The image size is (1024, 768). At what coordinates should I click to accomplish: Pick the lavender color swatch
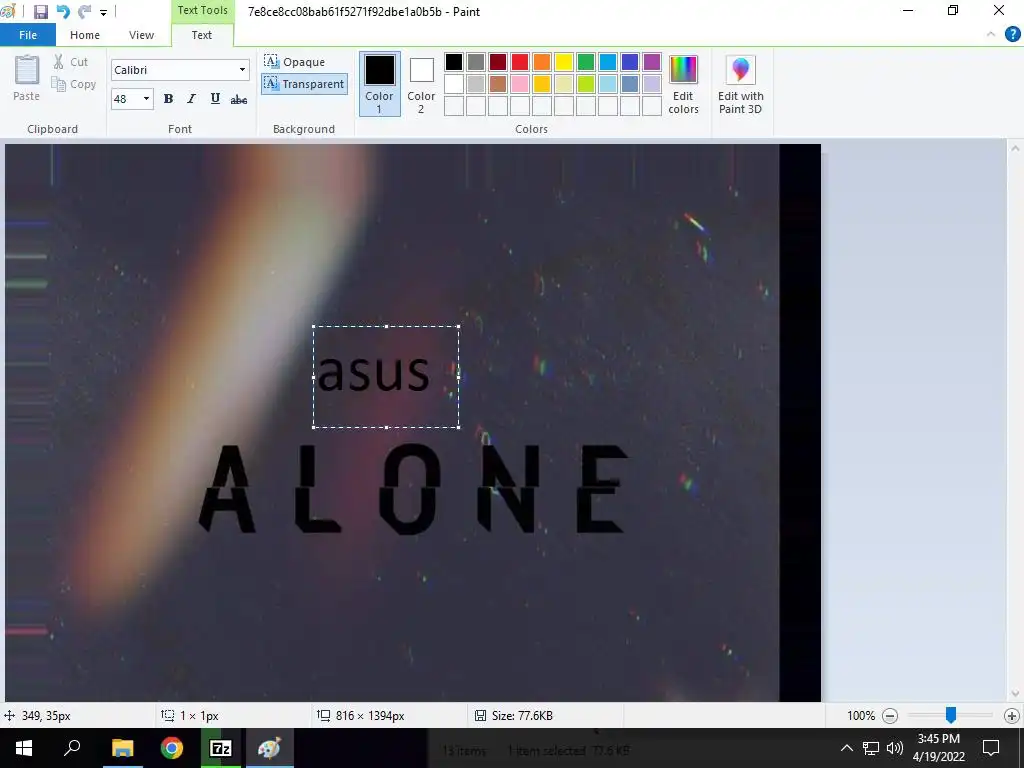pos(652,84)
